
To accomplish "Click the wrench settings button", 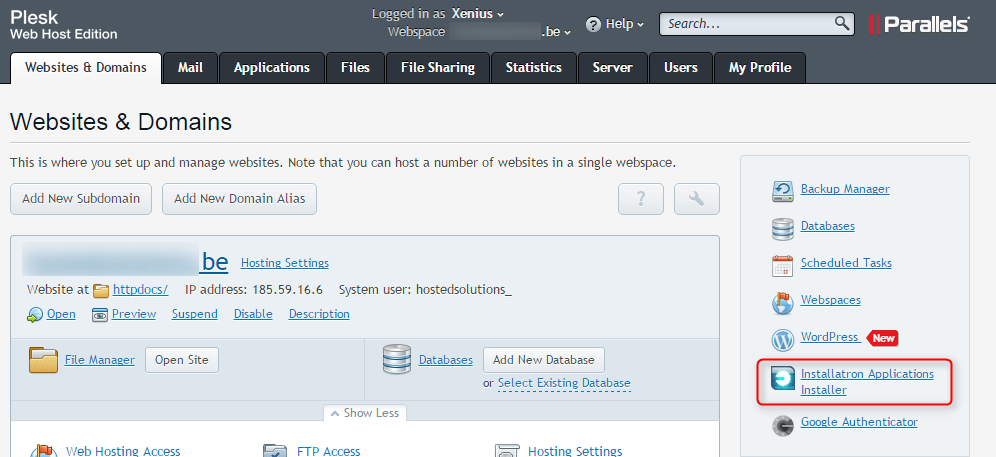I will click(697, 199).
